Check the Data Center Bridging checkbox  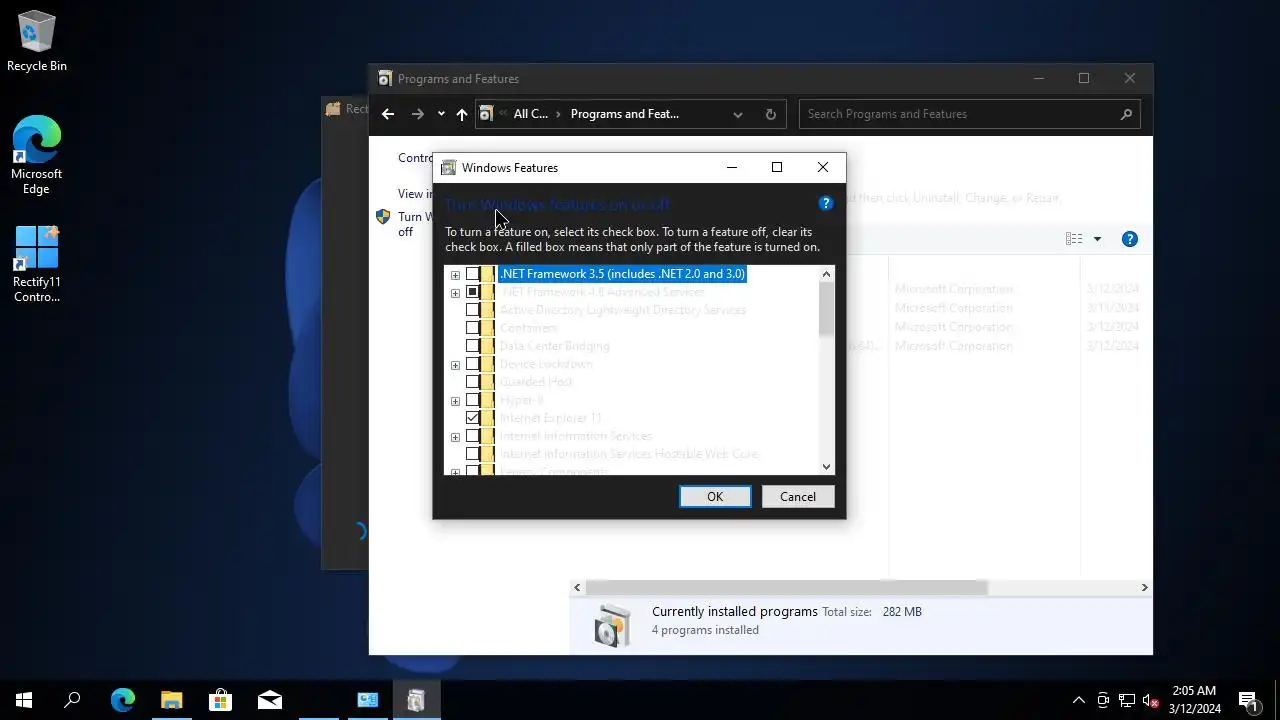tap(472, 346)
